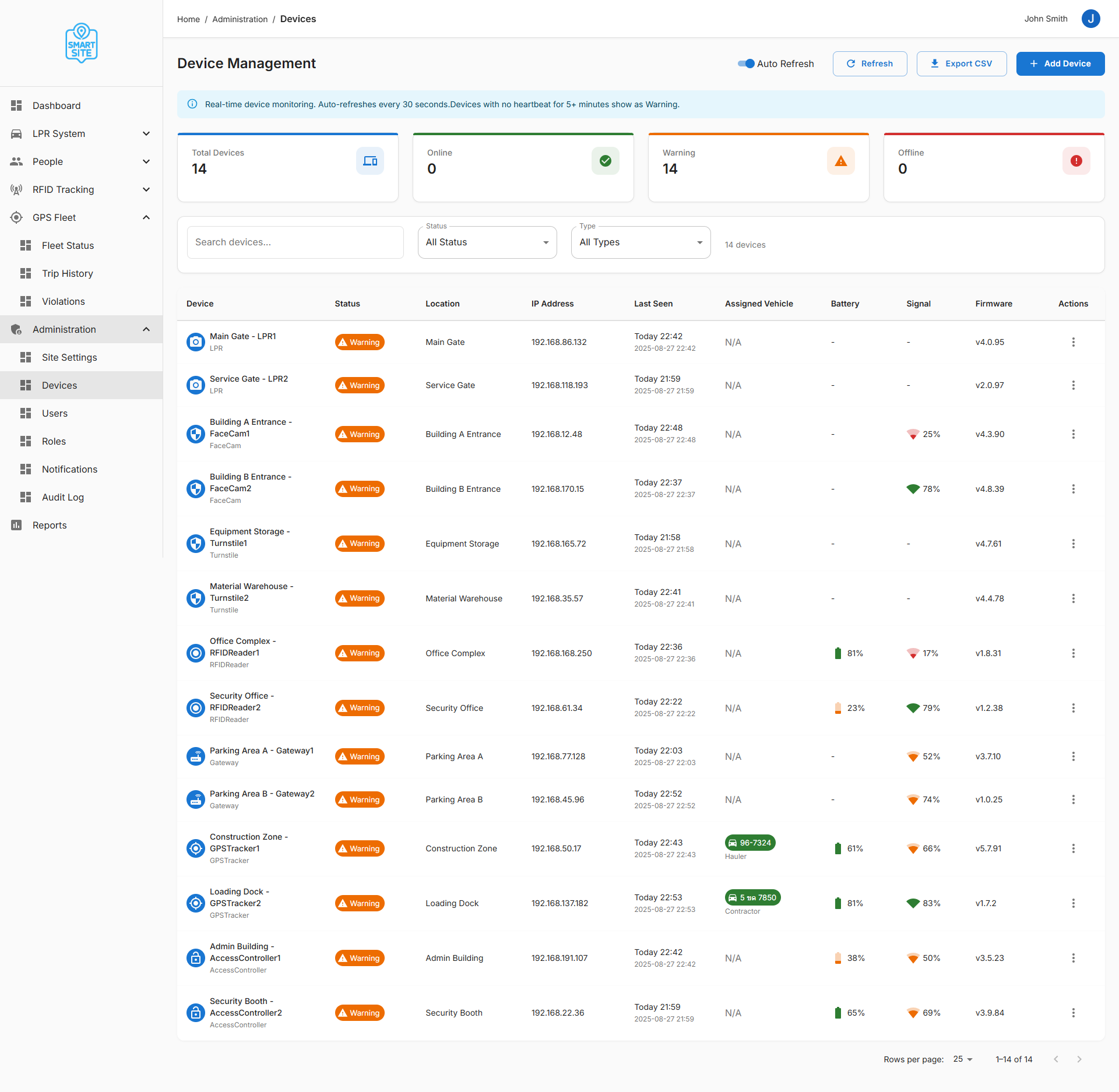The height and width of the screenshot is (1092, 1119).
Task: Open Audit Log in the sidebar
Action: (63, 497)
